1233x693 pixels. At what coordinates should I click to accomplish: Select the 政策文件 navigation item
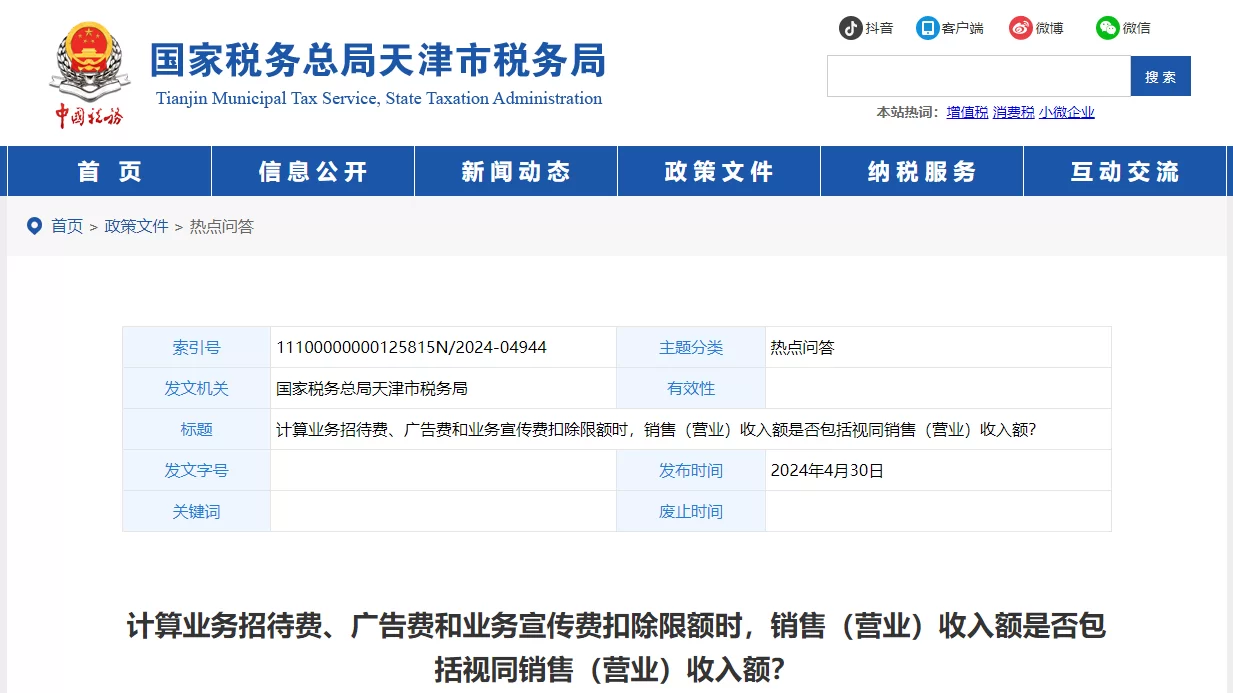tap(719, 172)
